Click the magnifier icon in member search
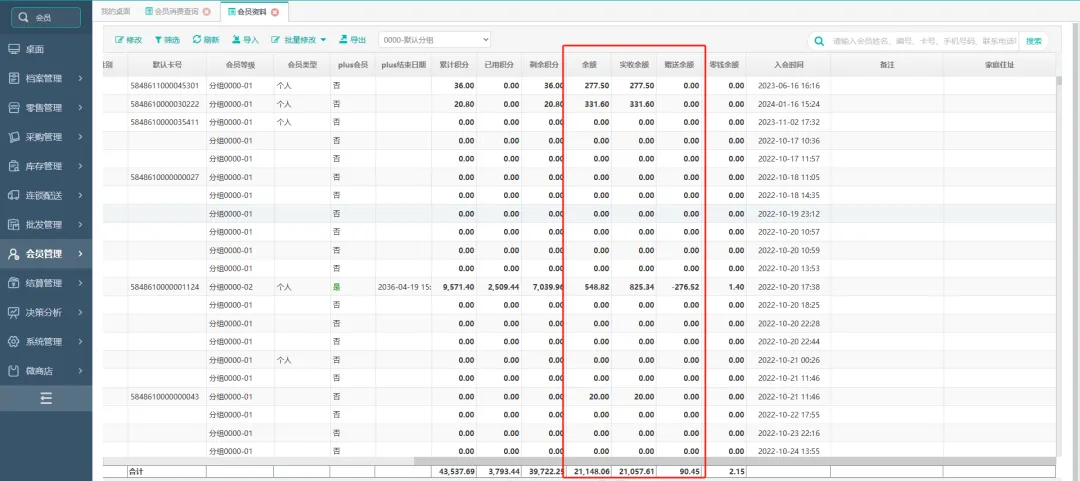 click(x=820, y=41)
